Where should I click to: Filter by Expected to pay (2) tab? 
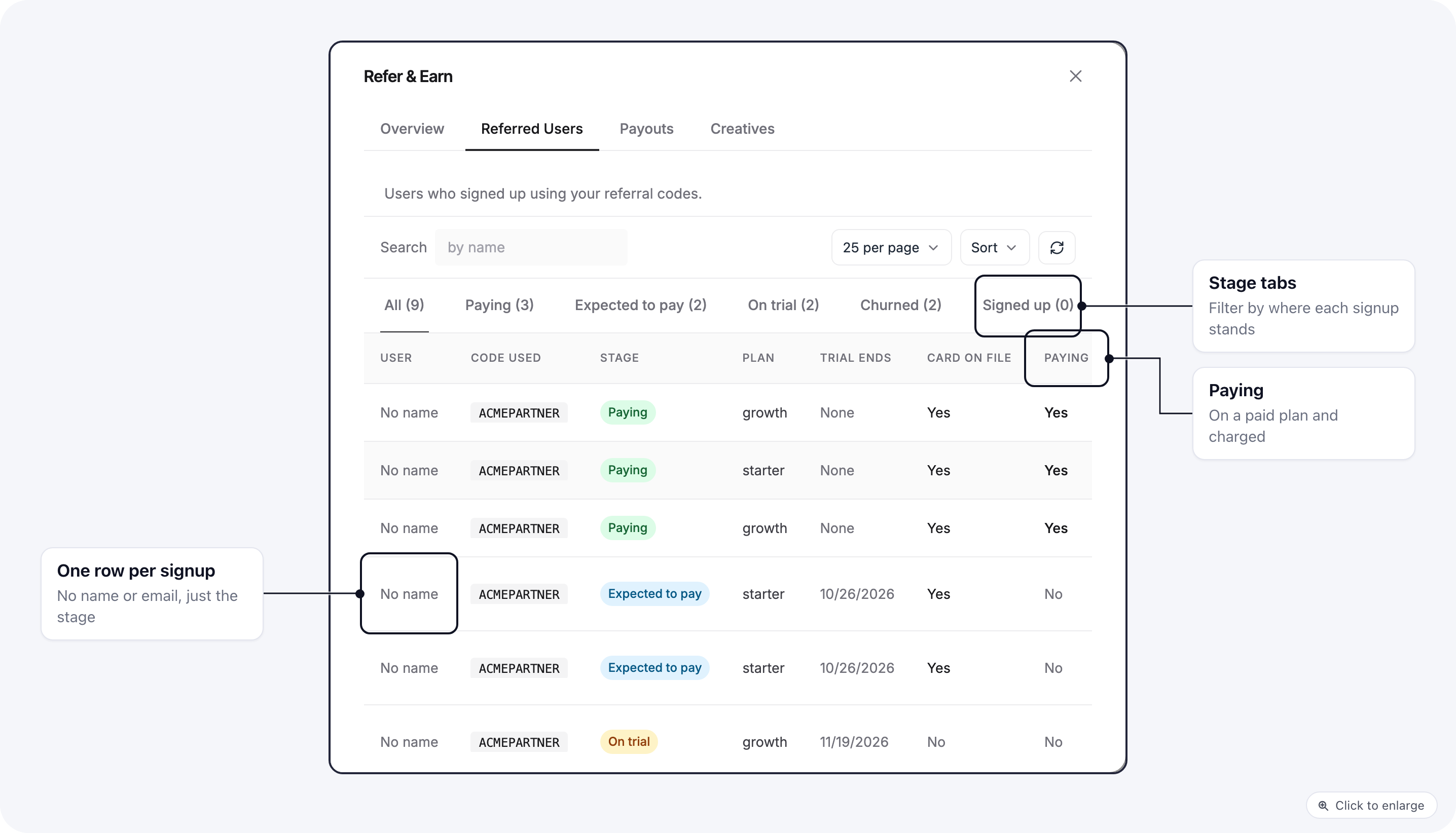[x=640, y=305]
